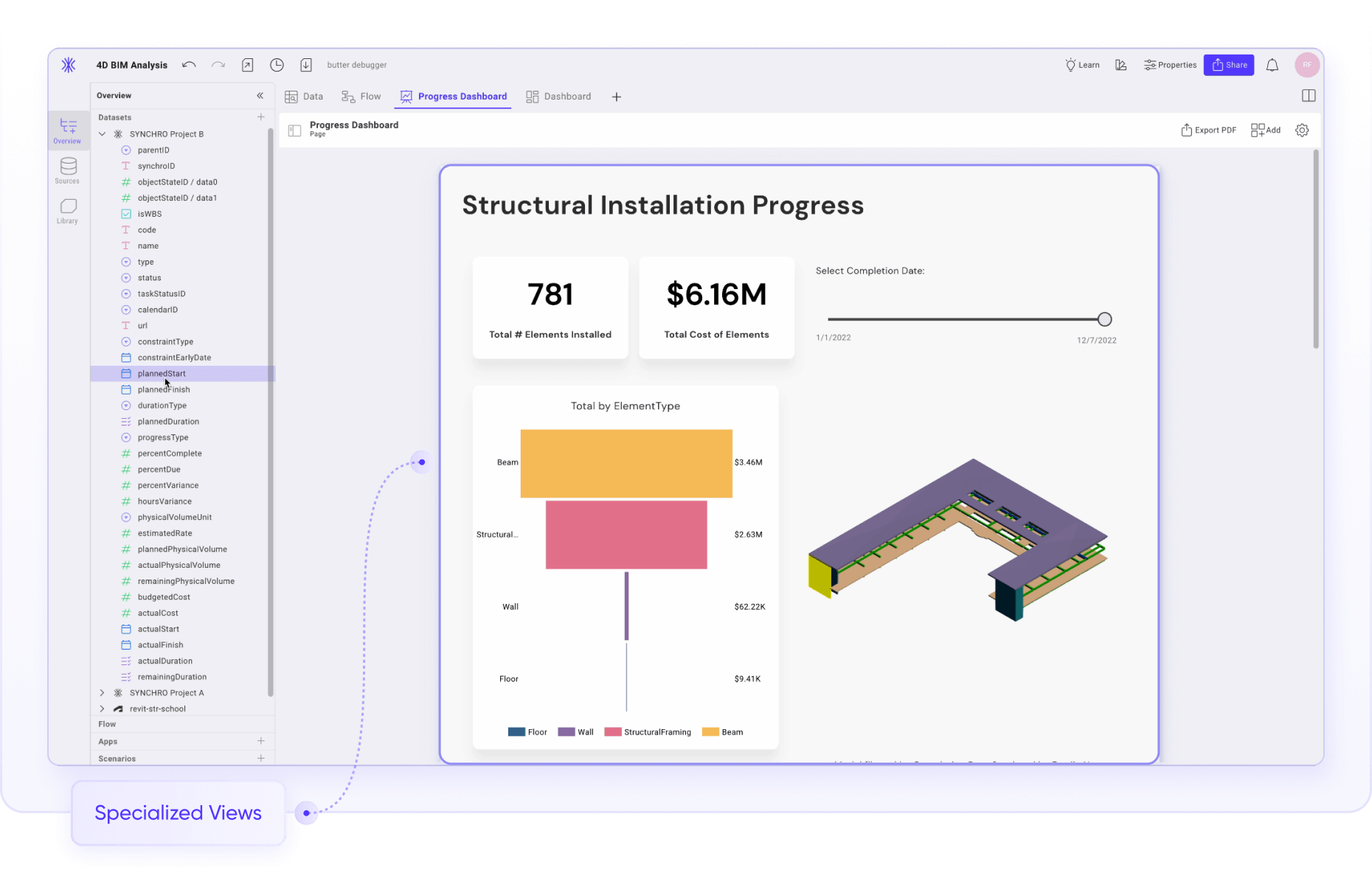Open the page settings gear icon
Viewport: 1372px width, 876px height.
(x=1302, y=130)
